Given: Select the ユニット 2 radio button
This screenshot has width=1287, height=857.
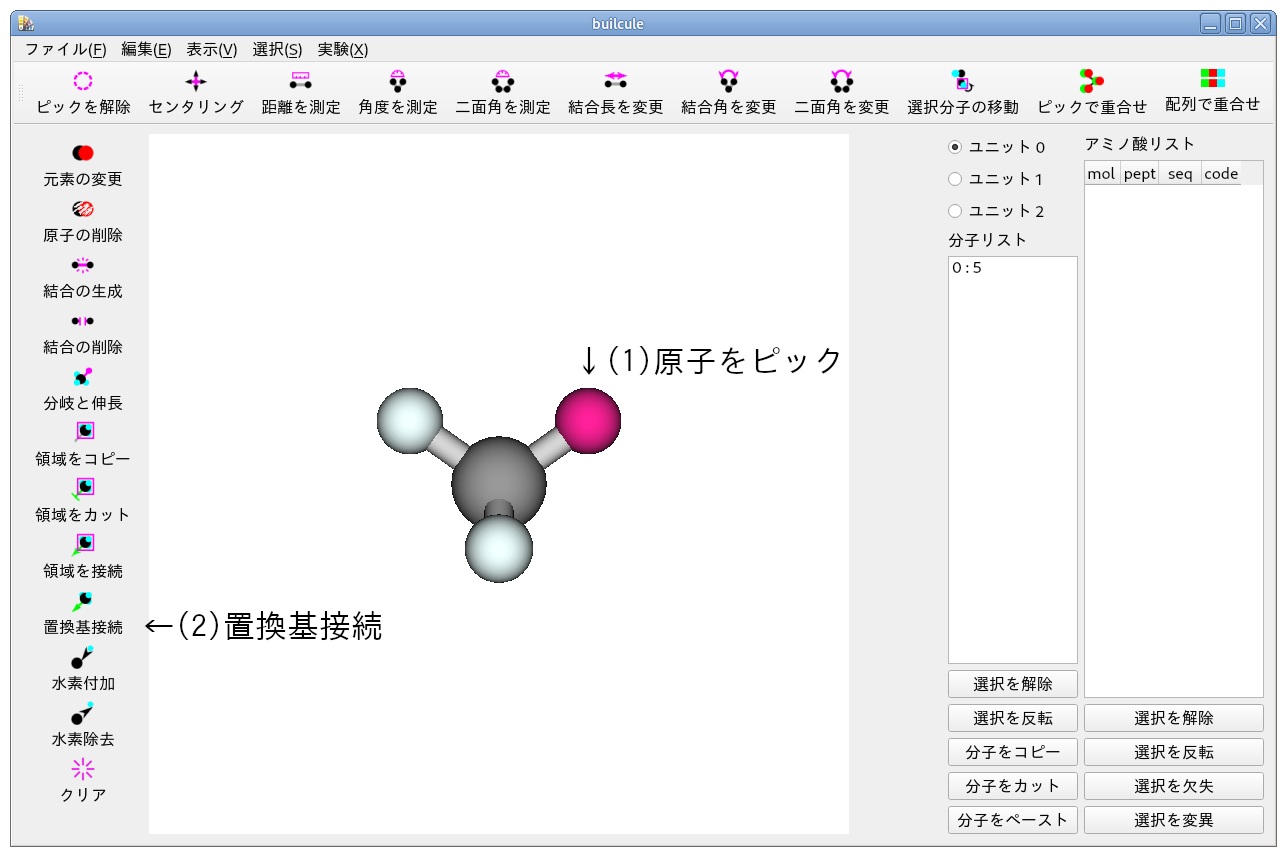Looking at the screenshot, I should click(957, 211).
